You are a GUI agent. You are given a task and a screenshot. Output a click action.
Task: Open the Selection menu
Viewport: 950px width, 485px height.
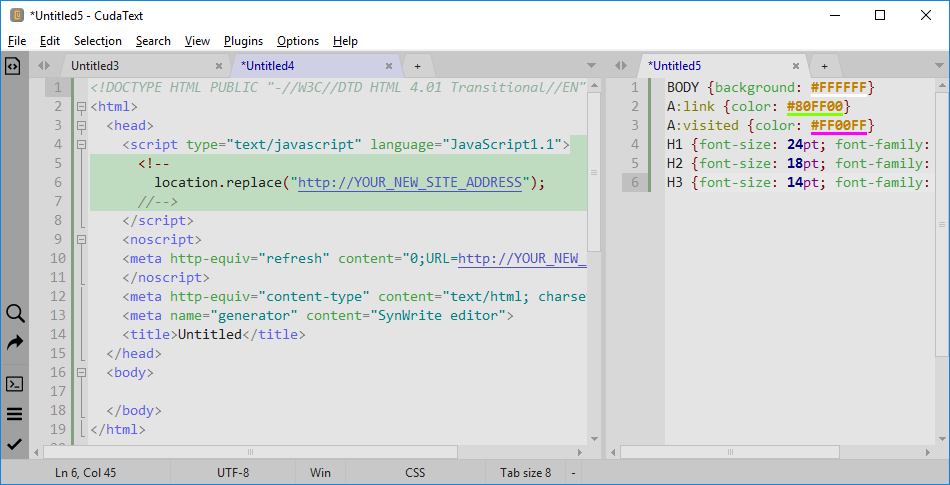98,41
